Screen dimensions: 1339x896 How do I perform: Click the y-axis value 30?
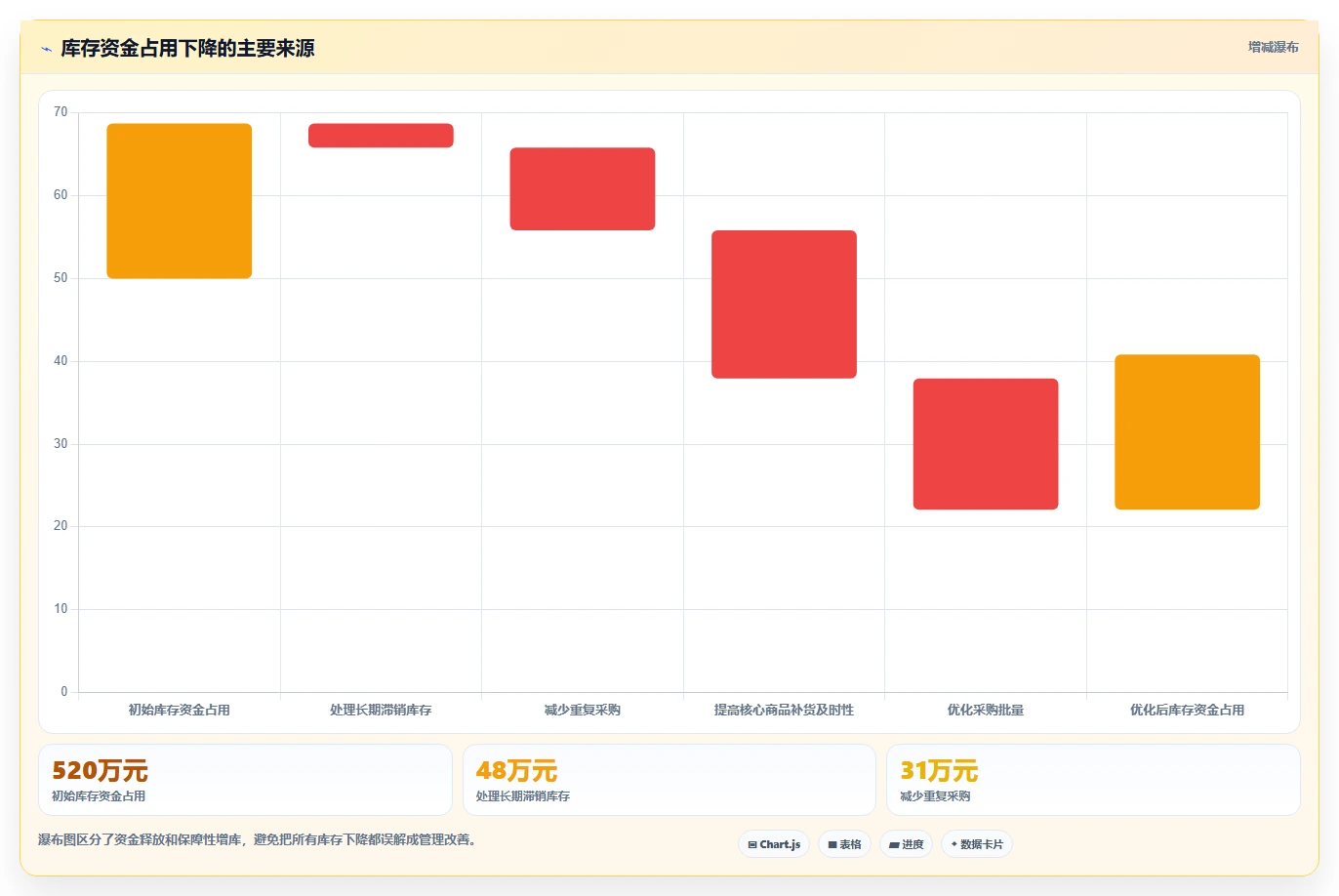click(x=61, y=444)
